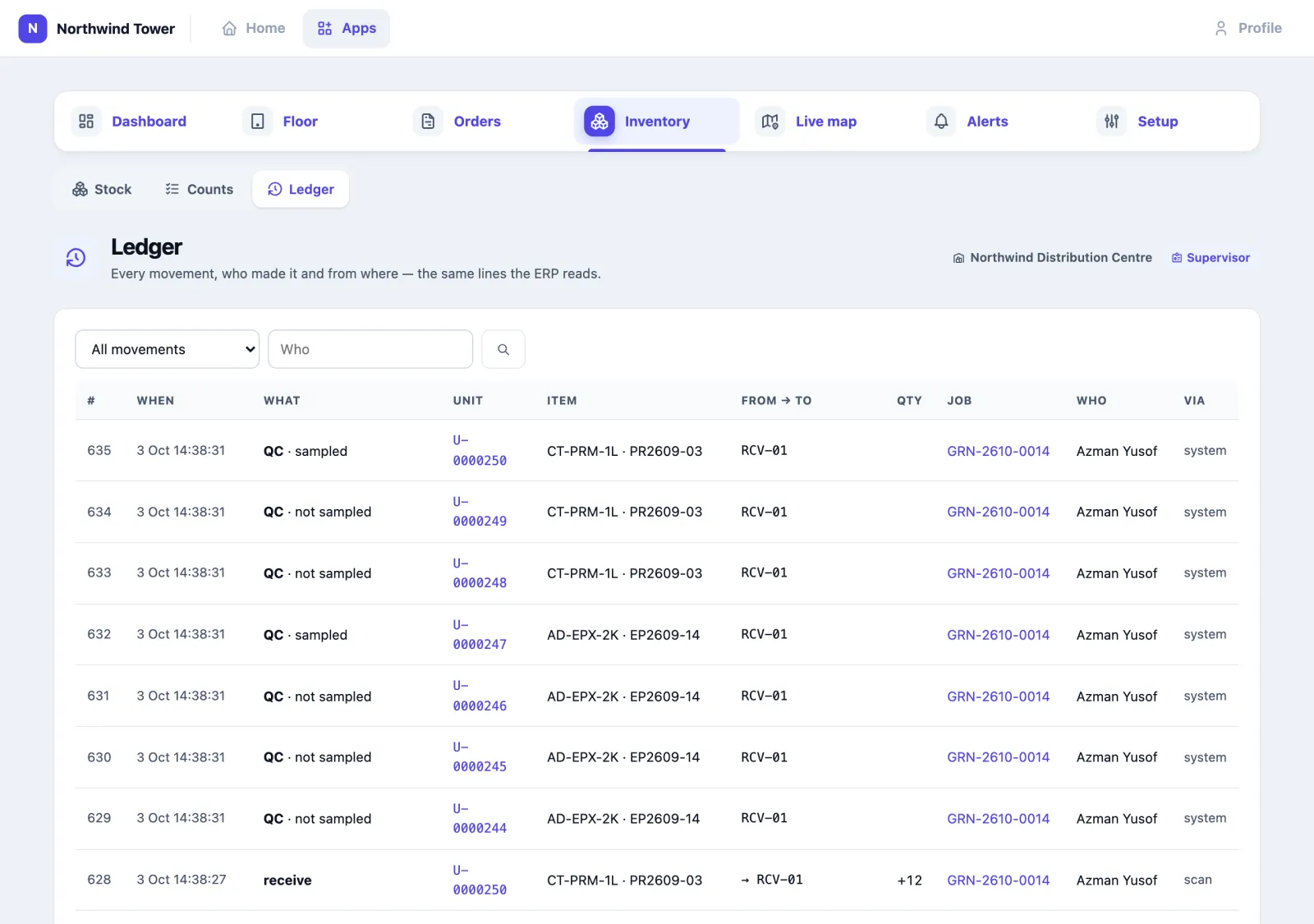Click the Floor tablet icon

click(258, 122)
